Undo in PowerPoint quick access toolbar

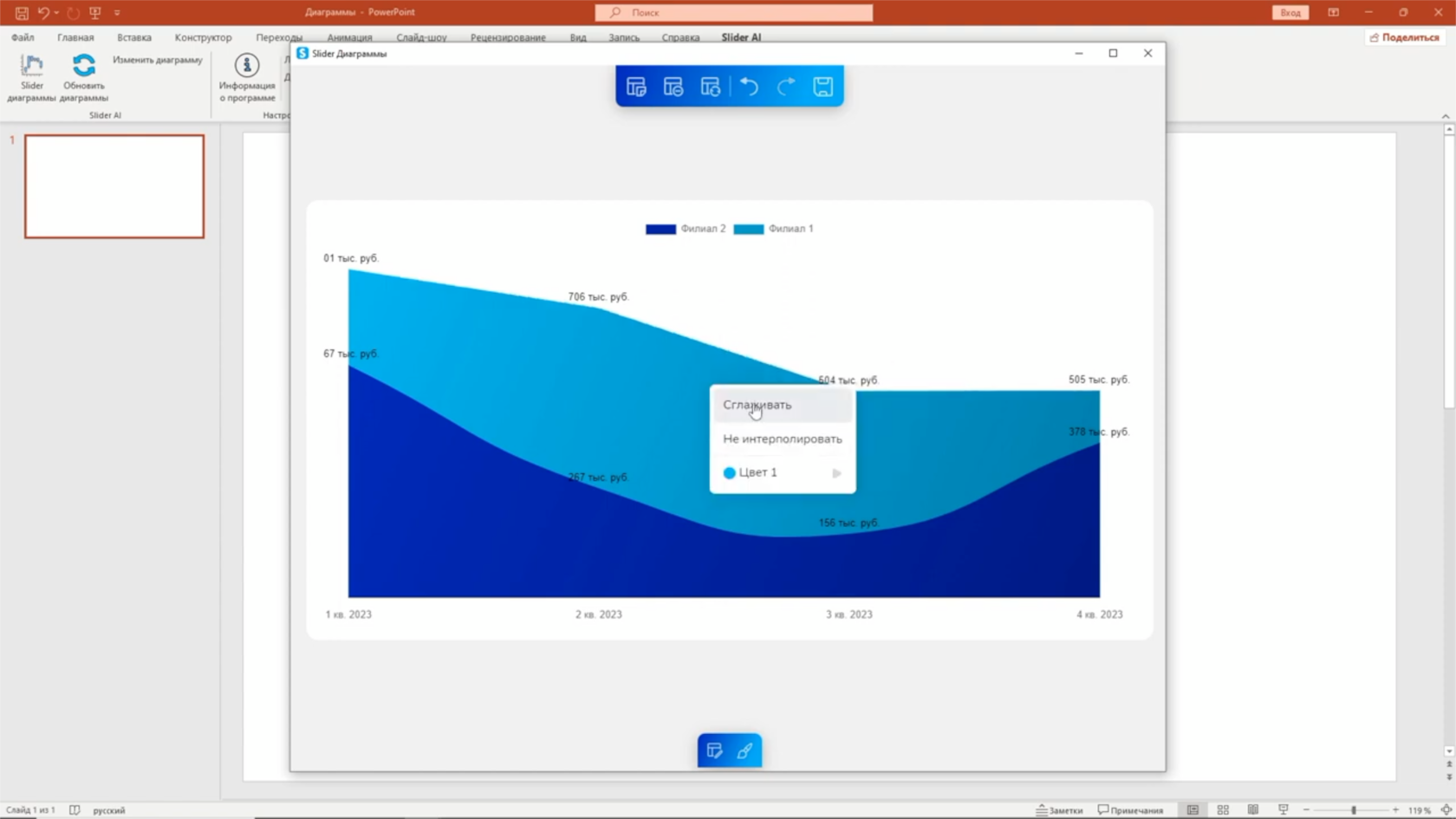(x=43, y=12)
